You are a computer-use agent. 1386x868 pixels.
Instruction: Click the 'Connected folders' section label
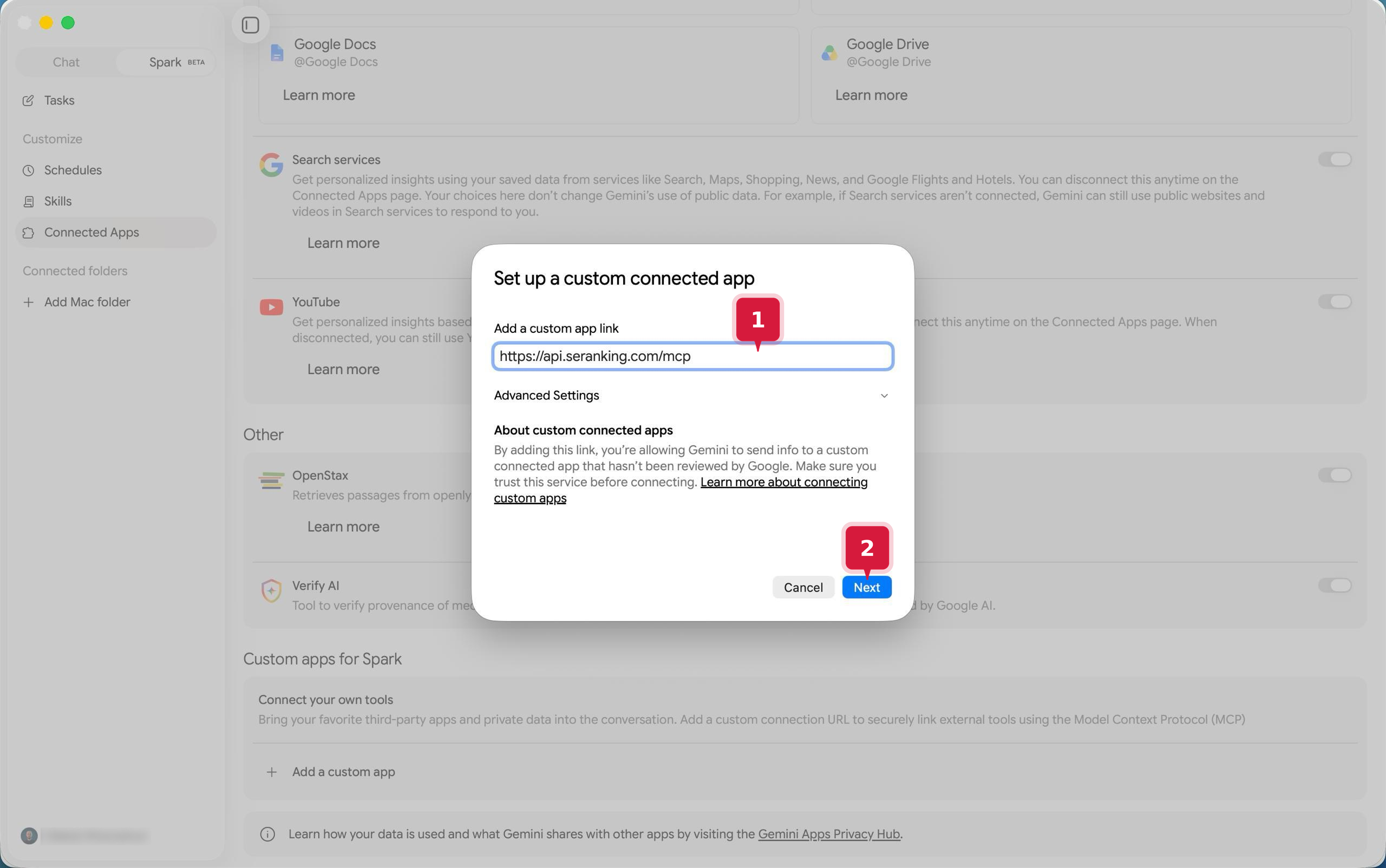click(x=75, y=271)
